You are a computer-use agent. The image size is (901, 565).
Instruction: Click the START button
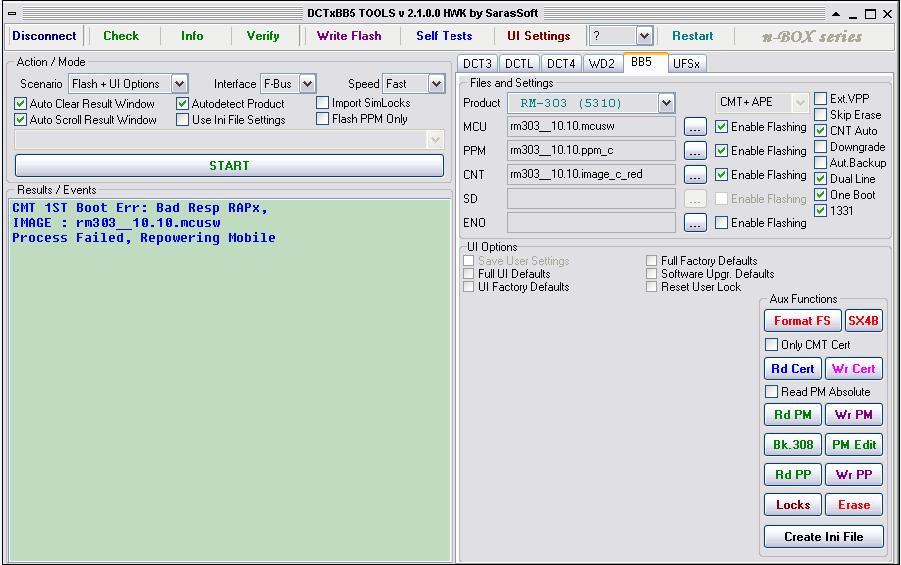coord(229,166)
